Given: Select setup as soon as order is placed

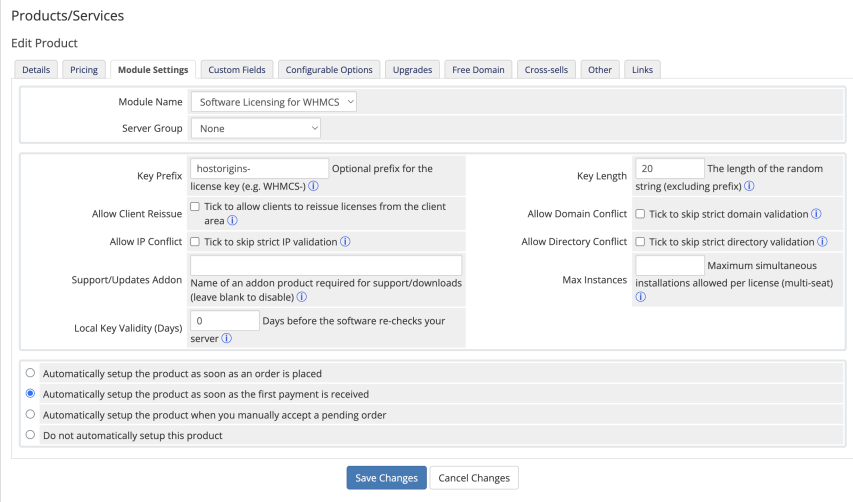Looking at the screenshot, I should click(30, 373).
